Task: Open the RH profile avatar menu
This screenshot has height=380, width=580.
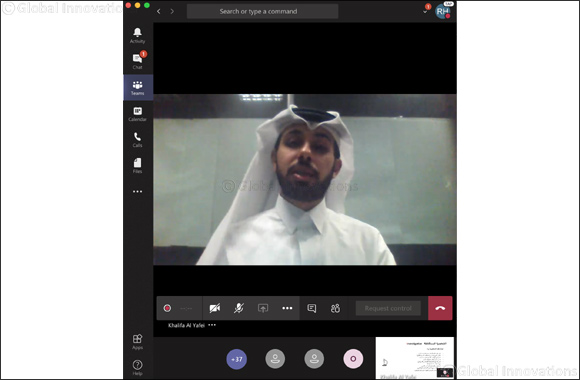Action: 443,11
